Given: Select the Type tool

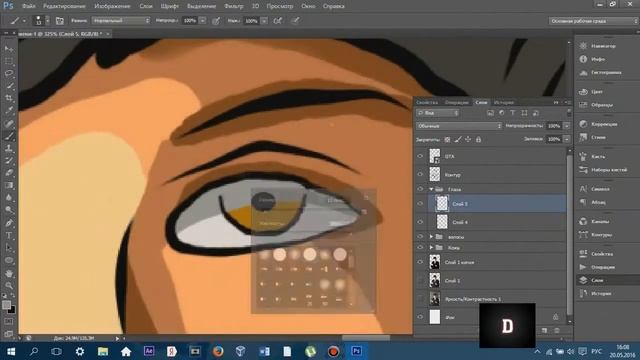Looking at the screenshot, I should pyautogui.click(x=9, y=236).
